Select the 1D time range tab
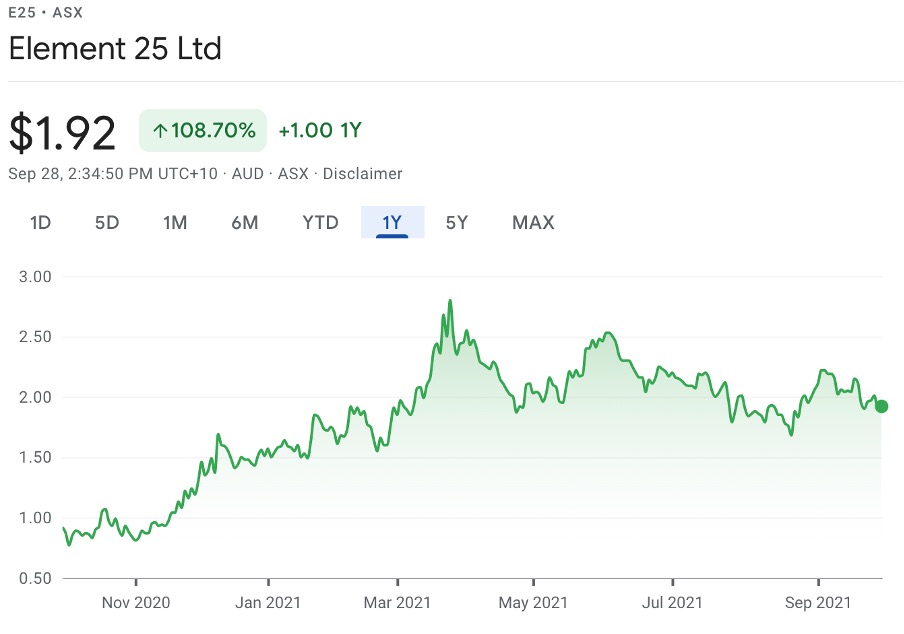904x634 pixels. click(x=40, y=222)
